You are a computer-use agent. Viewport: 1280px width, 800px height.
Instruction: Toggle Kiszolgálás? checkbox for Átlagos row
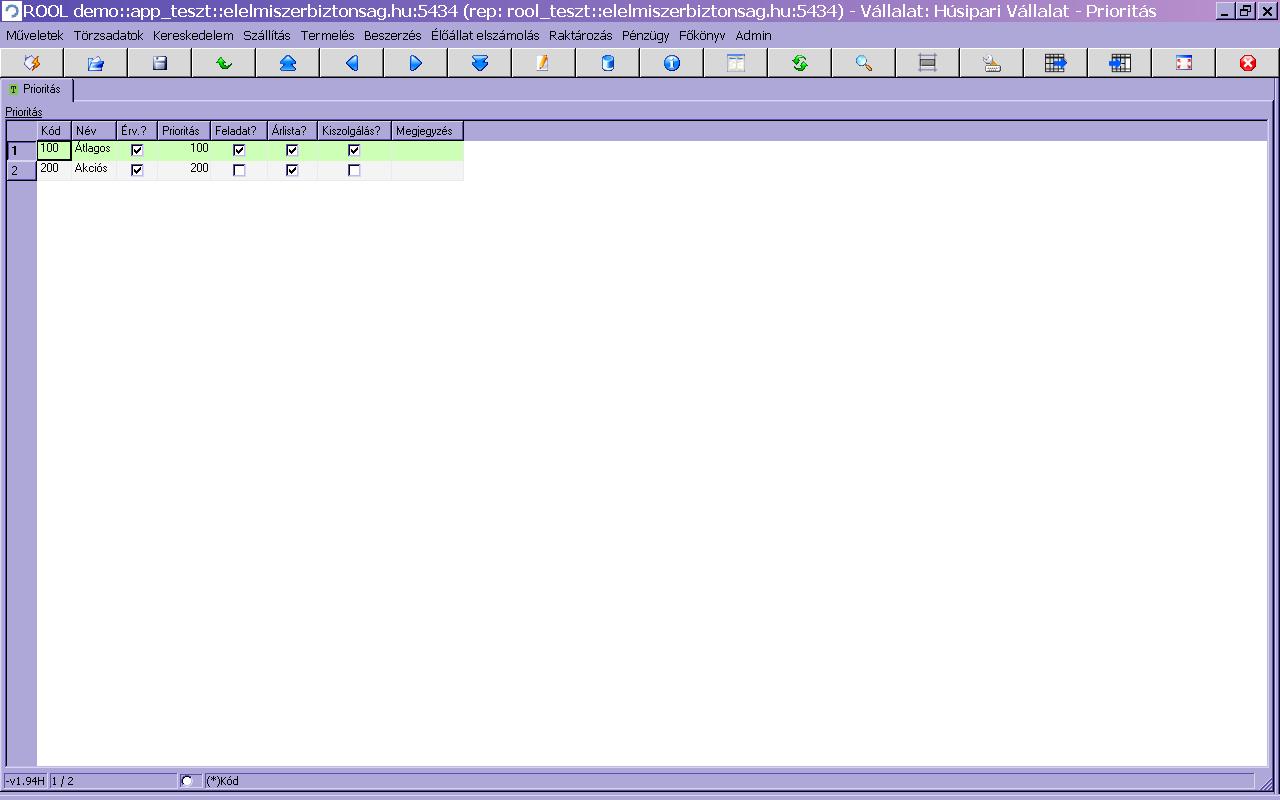click(x=354, y=150)
